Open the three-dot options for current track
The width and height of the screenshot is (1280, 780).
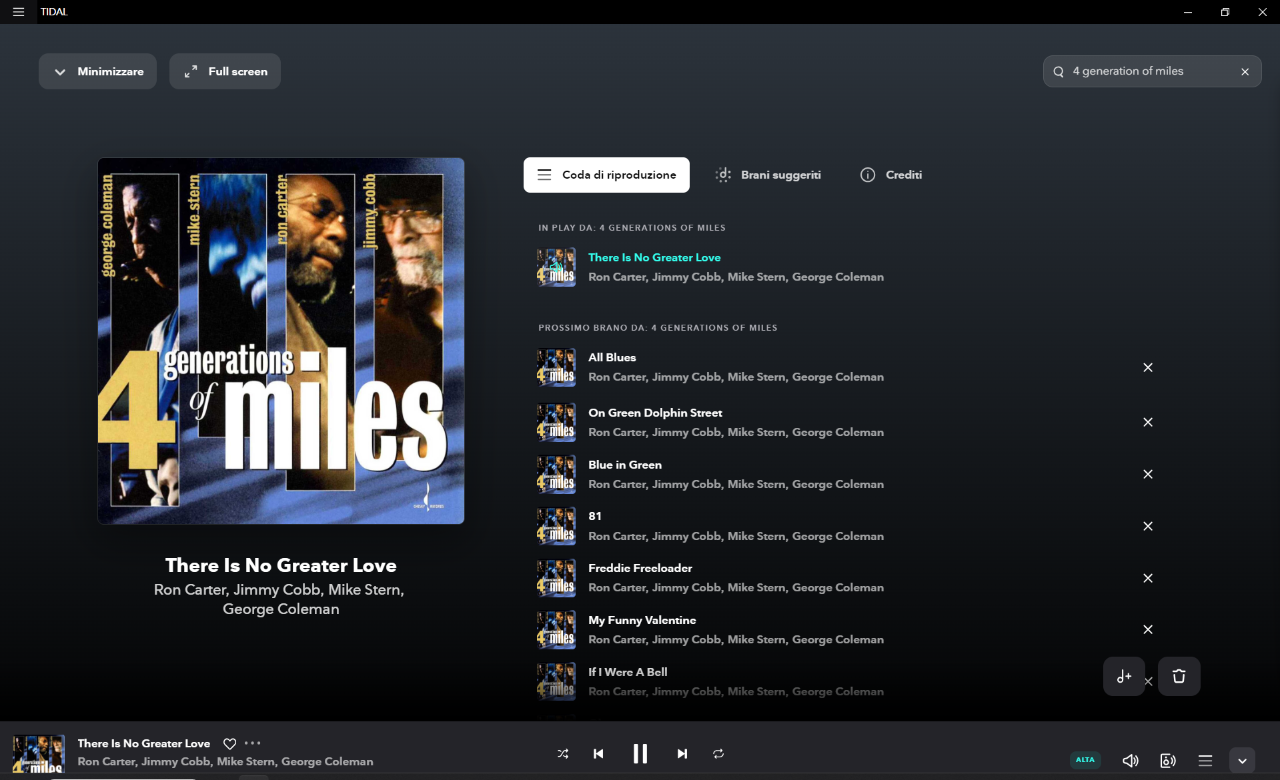click(x=253, y=743)
